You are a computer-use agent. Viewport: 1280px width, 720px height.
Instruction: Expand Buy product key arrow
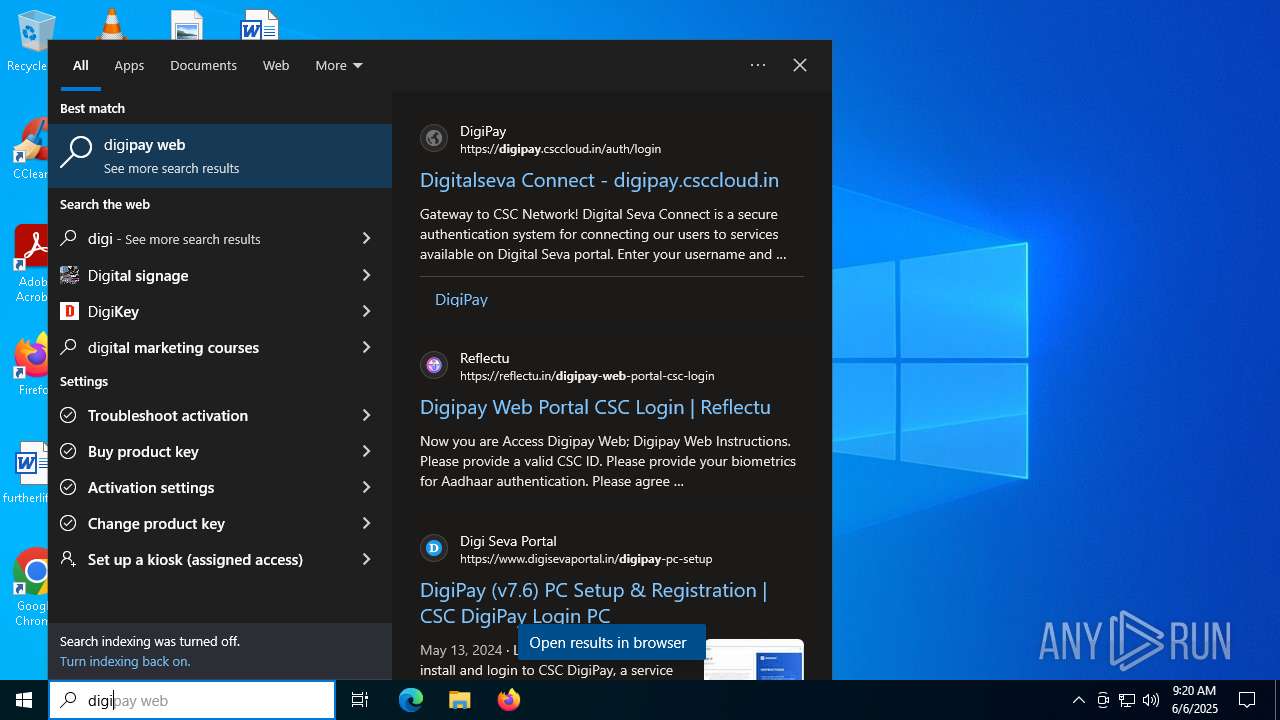(x=366, y=451)
